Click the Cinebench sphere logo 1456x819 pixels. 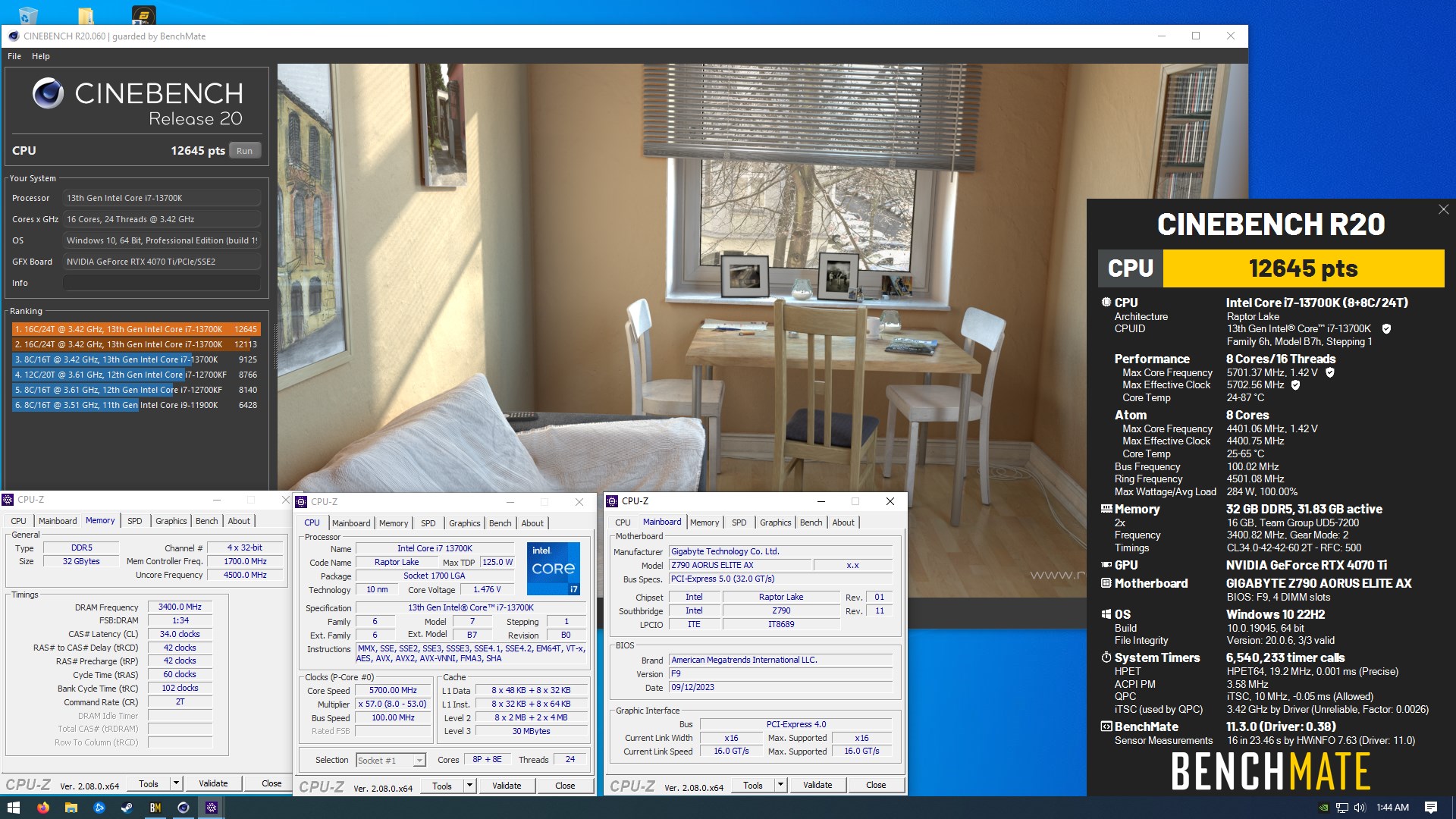coord(48,93)
